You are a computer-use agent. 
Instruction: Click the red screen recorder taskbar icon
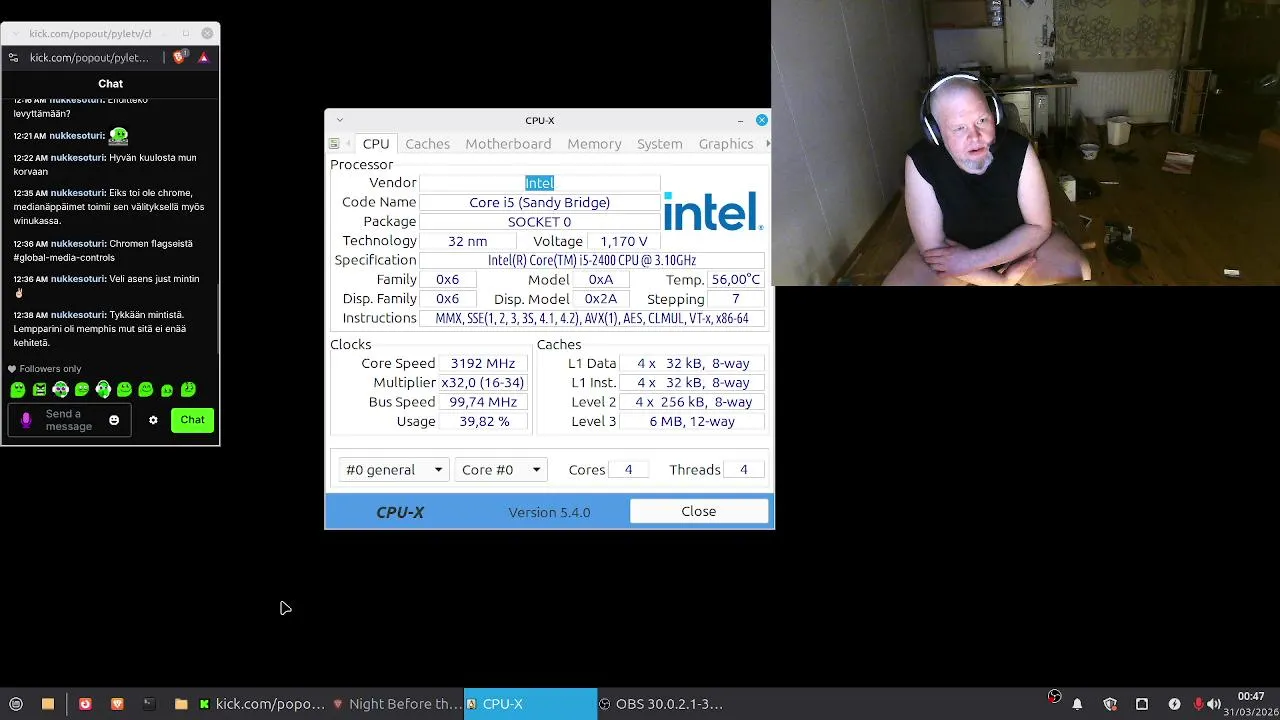(x=85, y=704)
